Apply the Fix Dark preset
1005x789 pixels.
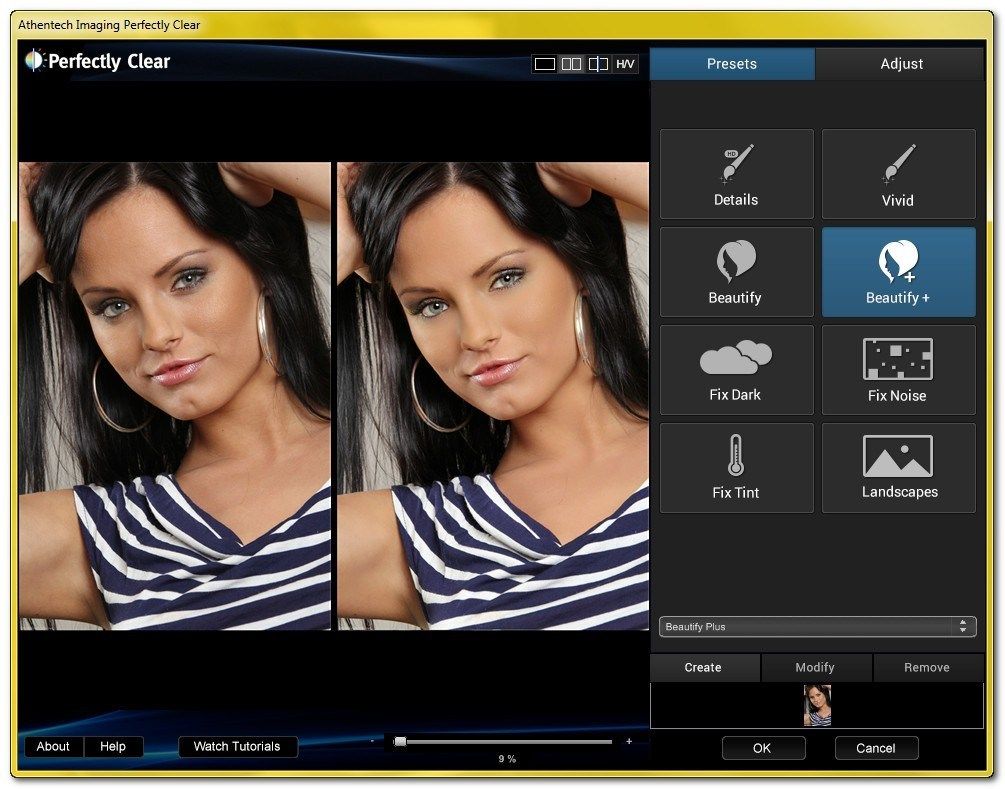click(x=736, y=370)
